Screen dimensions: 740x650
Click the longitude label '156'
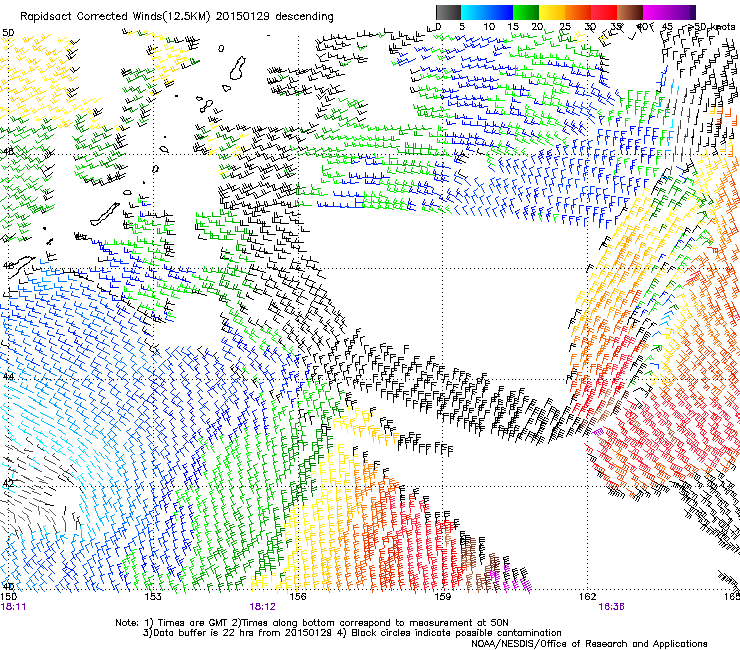pyautogui.click(x=298, y=597)
